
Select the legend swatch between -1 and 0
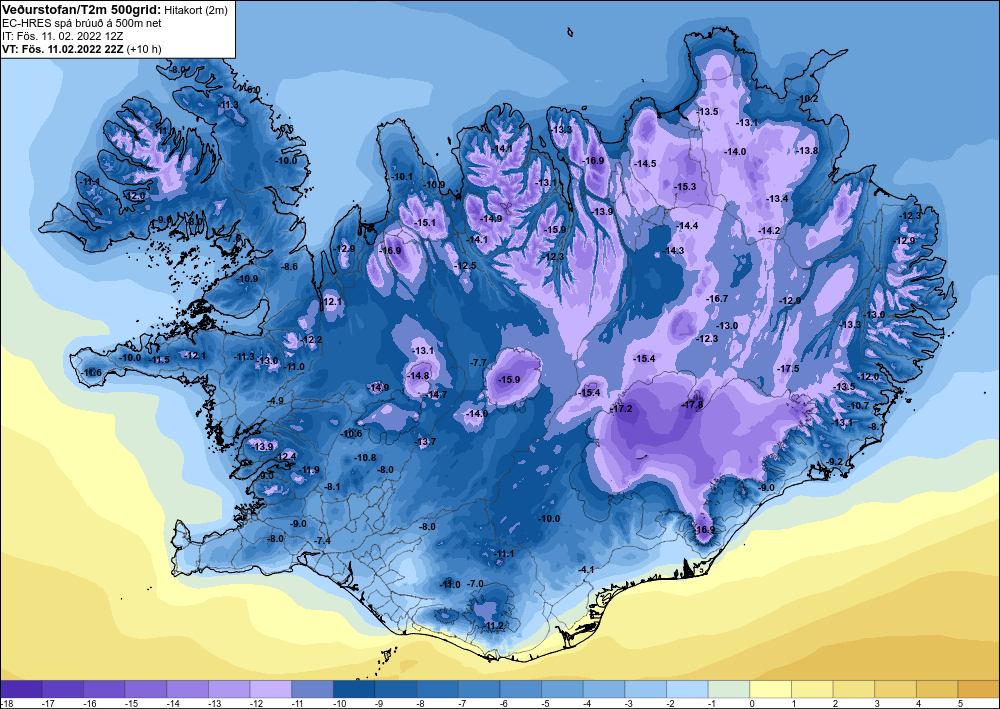tap(728, 689)
